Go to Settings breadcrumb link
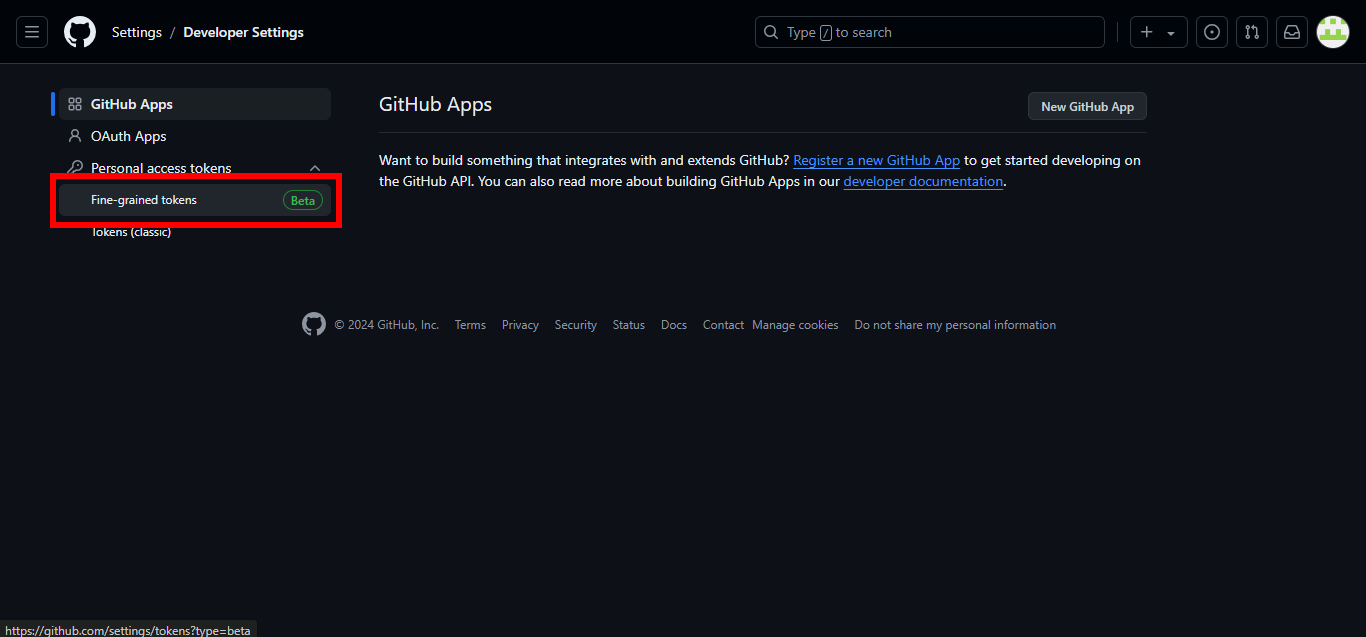The image size is (1366, 637). (x=136, y=32)
